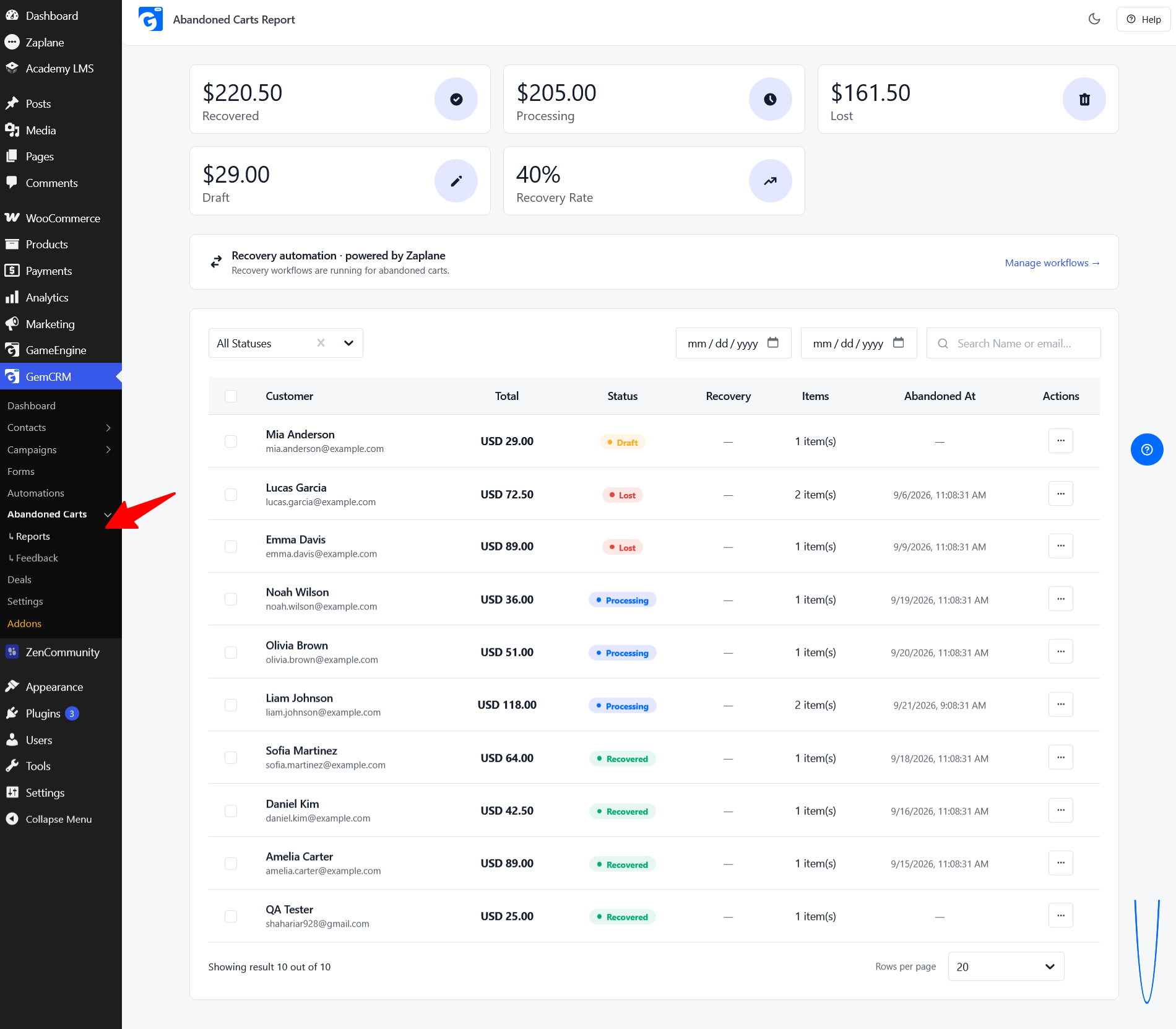Click the Manage workflows link

coord(1052,263)
